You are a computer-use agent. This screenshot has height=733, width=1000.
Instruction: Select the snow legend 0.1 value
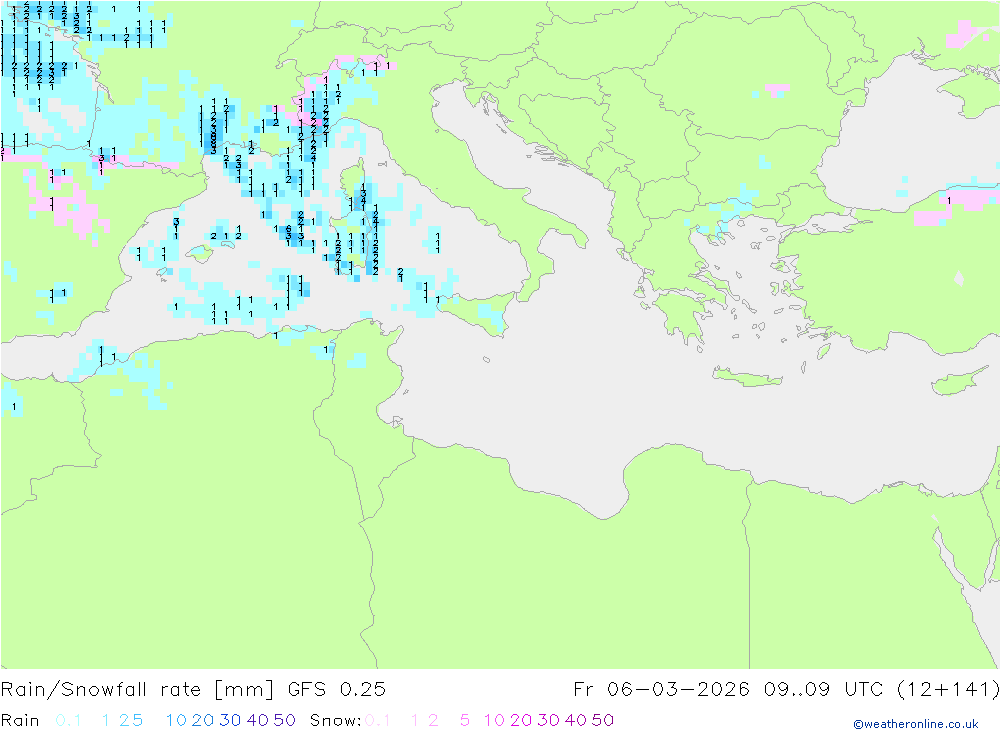(378, 720)
